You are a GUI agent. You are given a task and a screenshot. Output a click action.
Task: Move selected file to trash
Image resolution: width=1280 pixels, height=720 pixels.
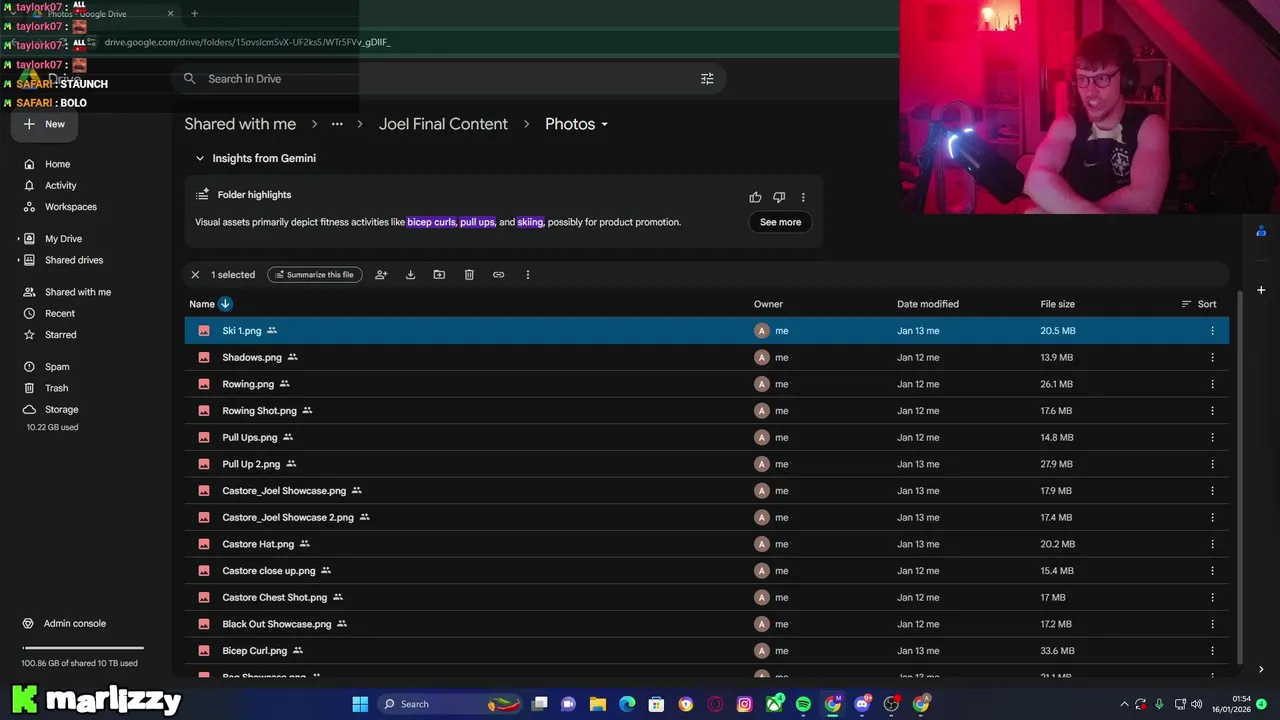[x=469, y=274]
